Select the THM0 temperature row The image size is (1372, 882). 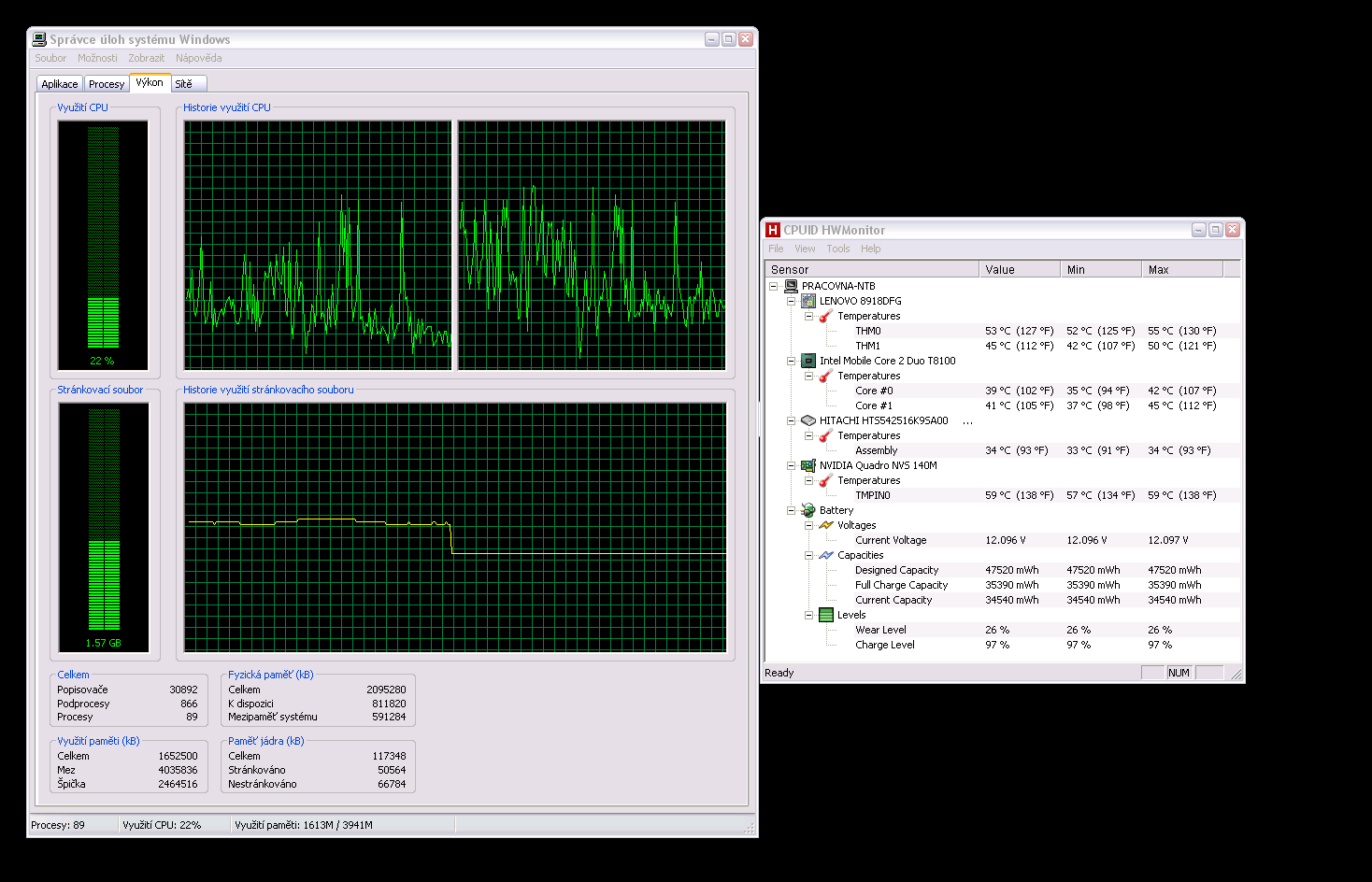pos(1004,331)
